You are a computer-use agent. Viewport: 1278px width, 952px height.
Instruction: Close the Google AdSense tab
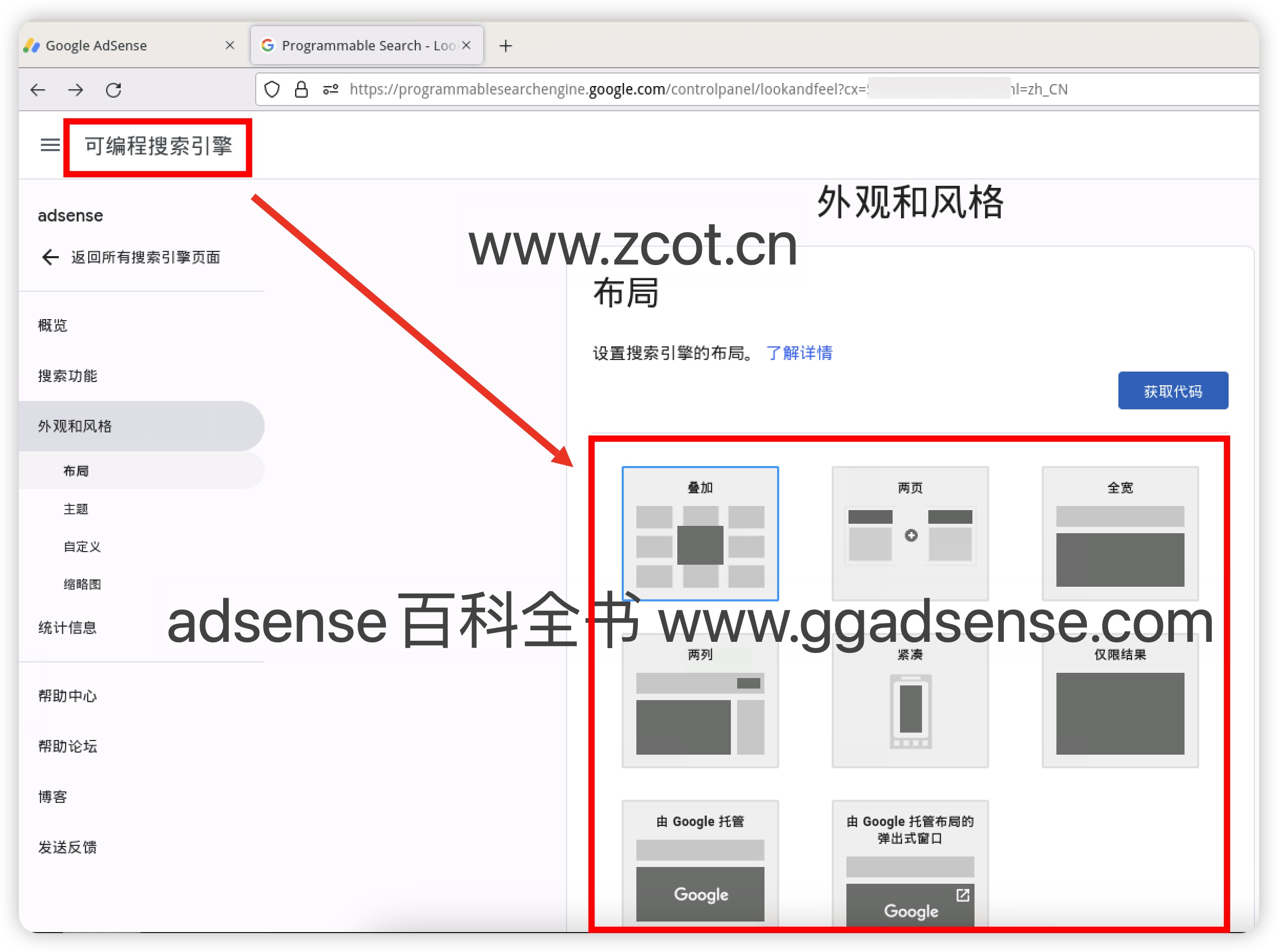[x=229, y=45]
